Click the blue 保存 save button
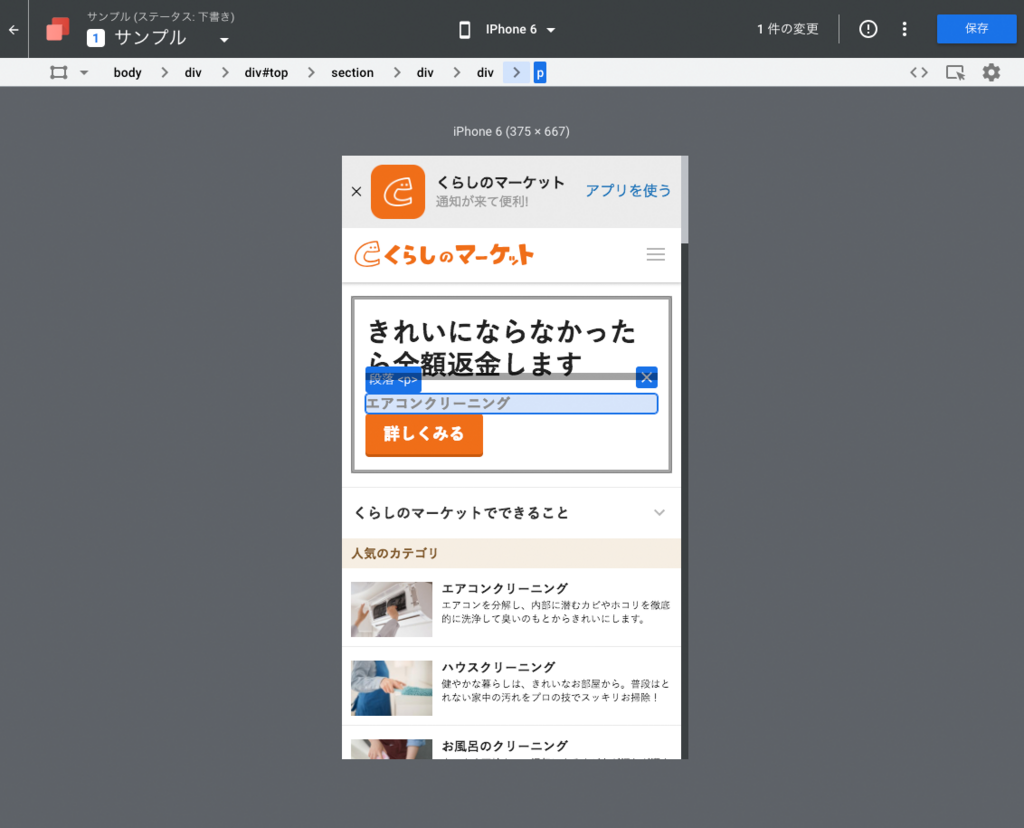Viewport: 1024px width, 828px height. tap(976, 29)
